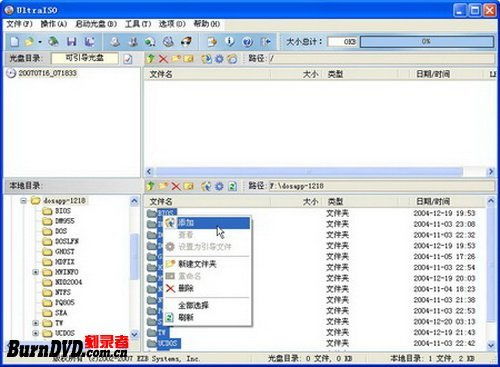Click the date cell 2004-12-20 03:13
The image size is (500, 367).
coord(444,321)
